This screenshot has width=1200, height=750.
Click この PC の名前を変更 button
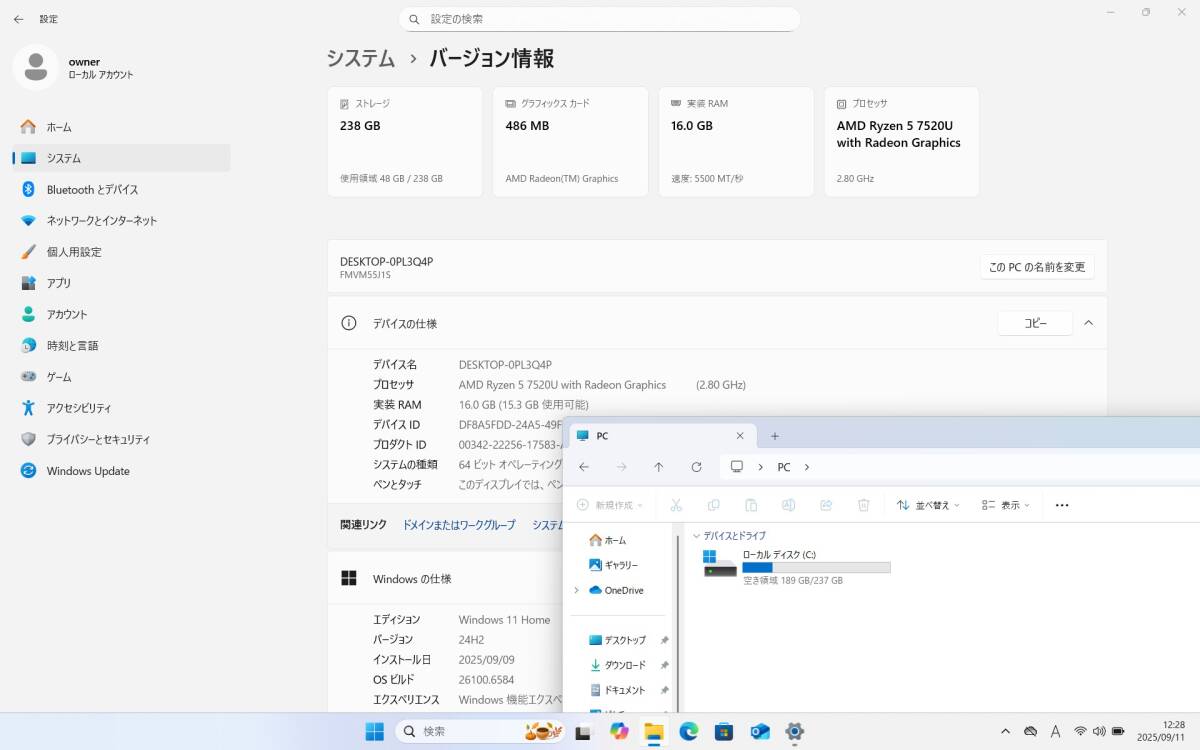click(x=1036, y=267)
